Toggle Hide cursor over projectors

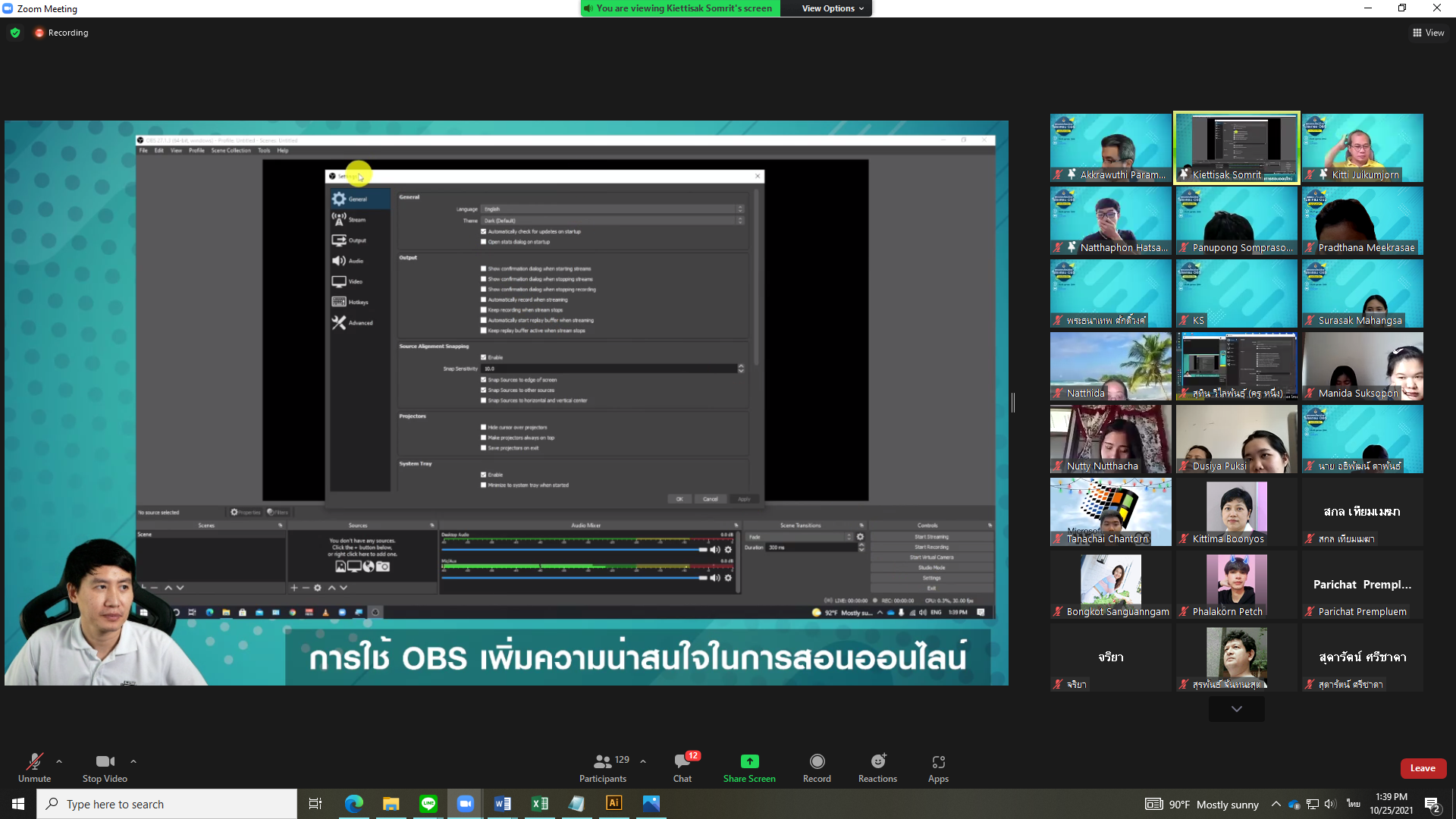[x=484, y=427]
